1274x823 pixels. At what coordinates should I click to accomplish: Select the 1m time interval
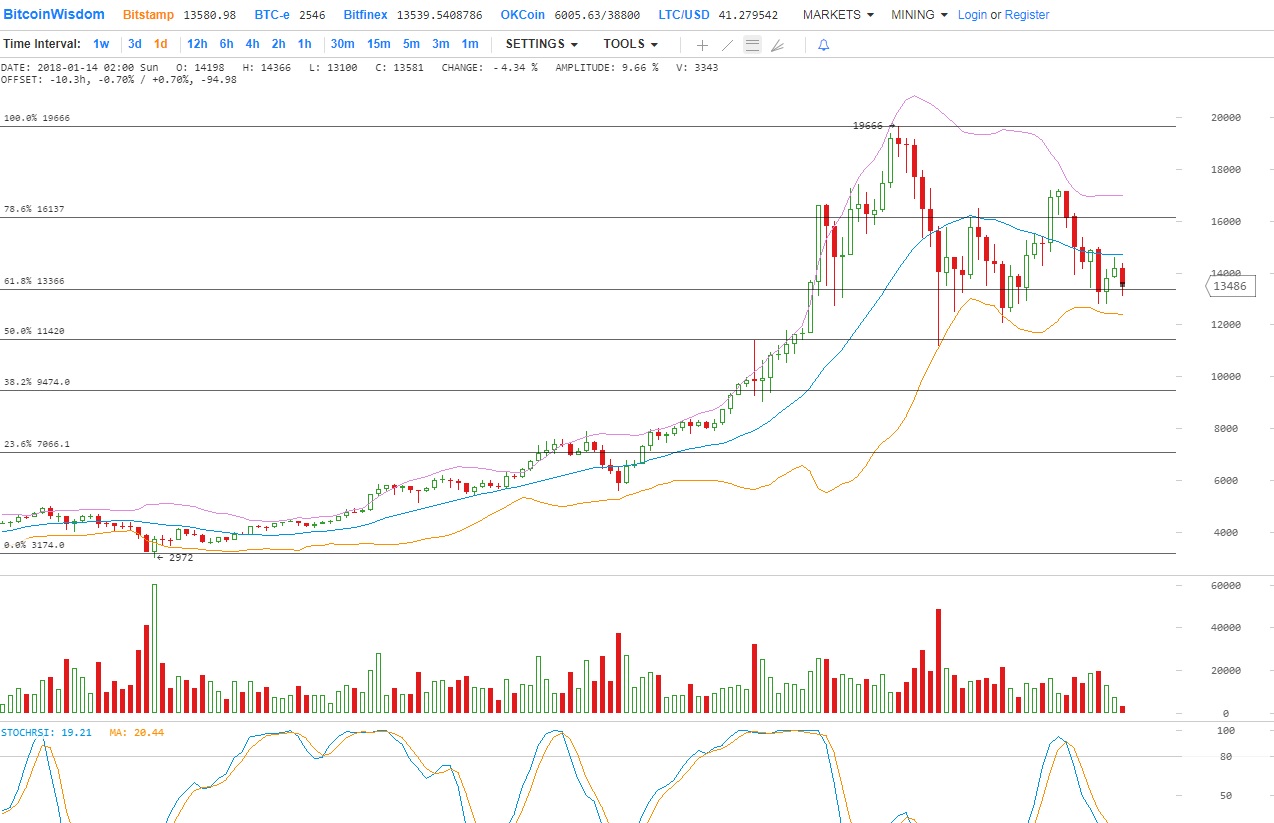469,44
